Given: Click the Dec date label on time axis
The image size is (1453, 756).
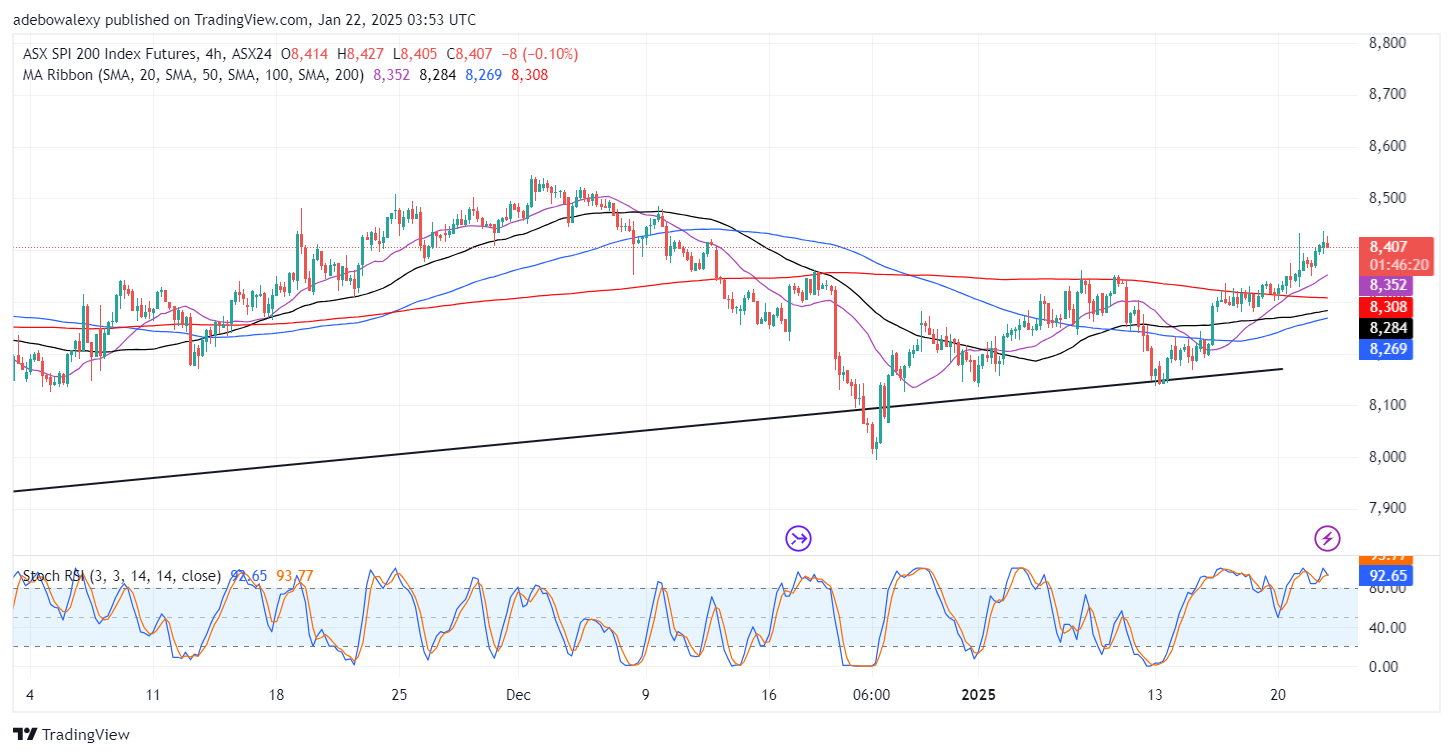Looking at the screenshot, I should [519, 694].
